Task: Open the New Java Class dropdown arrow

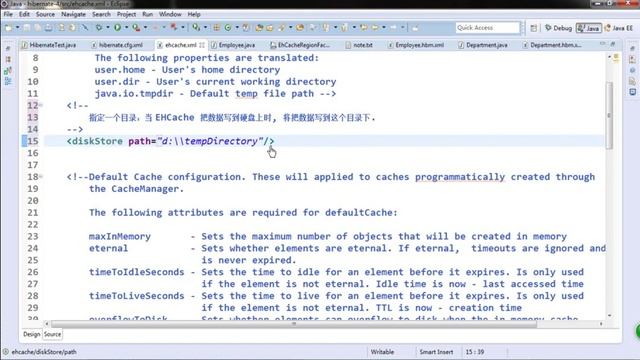Action: (237, 28)
